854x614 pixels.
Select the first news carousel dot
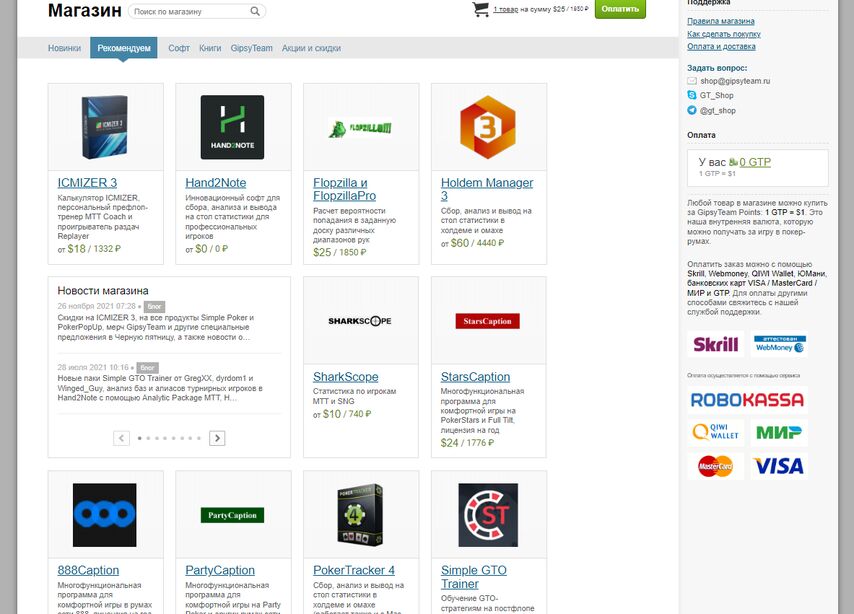point(140,438)
